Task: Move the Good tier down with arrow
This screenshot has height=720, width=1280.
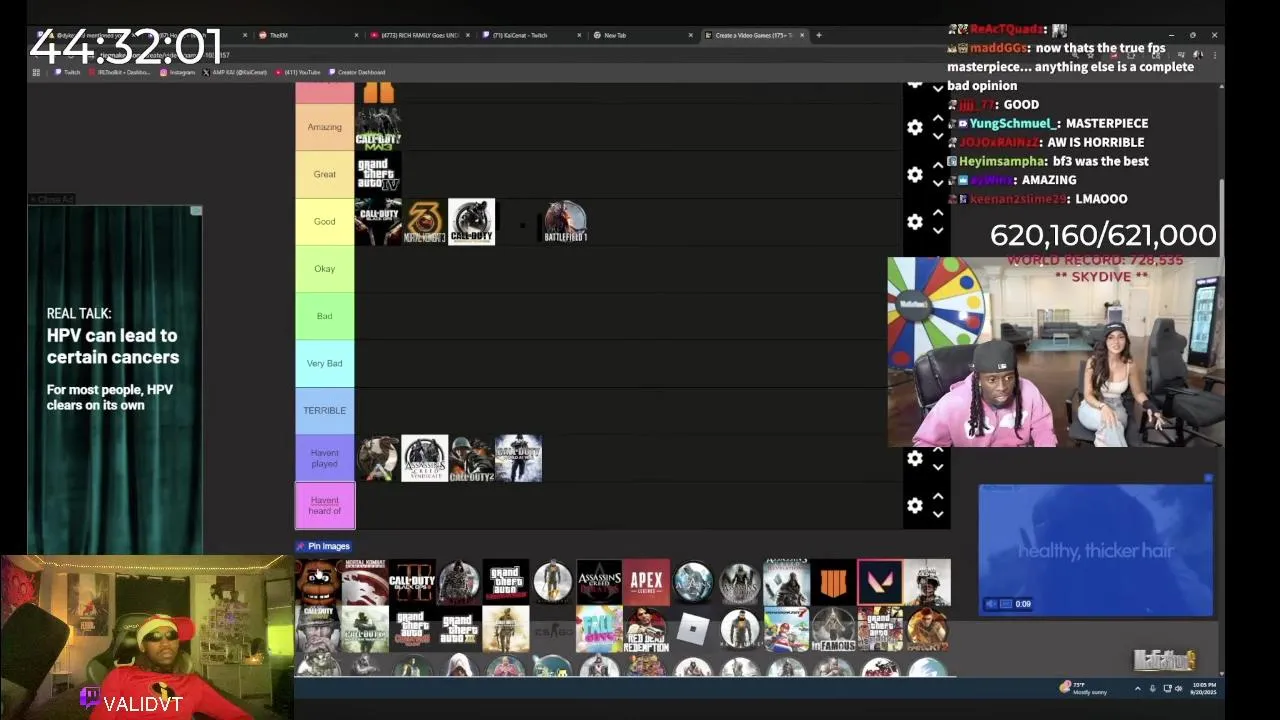Action: [x=938, y=230]
